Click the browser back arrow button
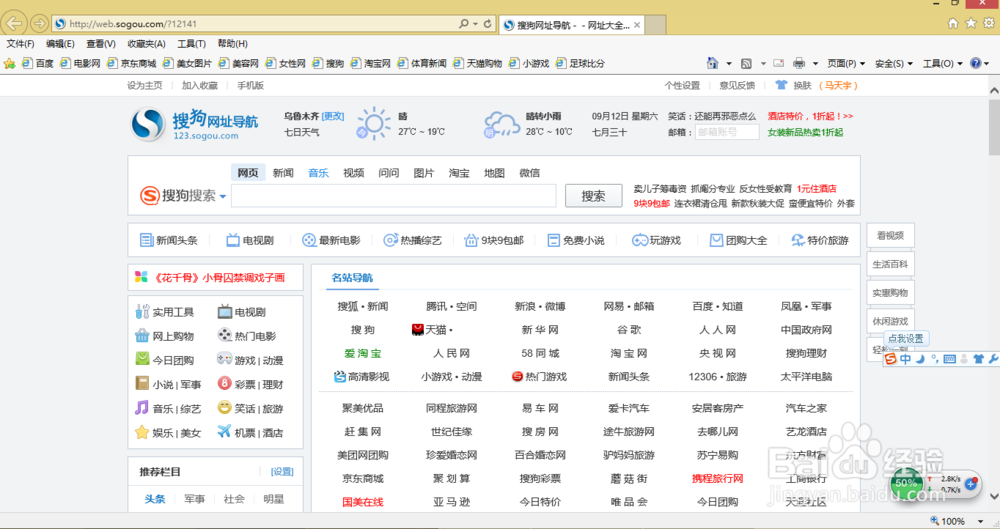Screen dimensions: 1000x529 14,24
